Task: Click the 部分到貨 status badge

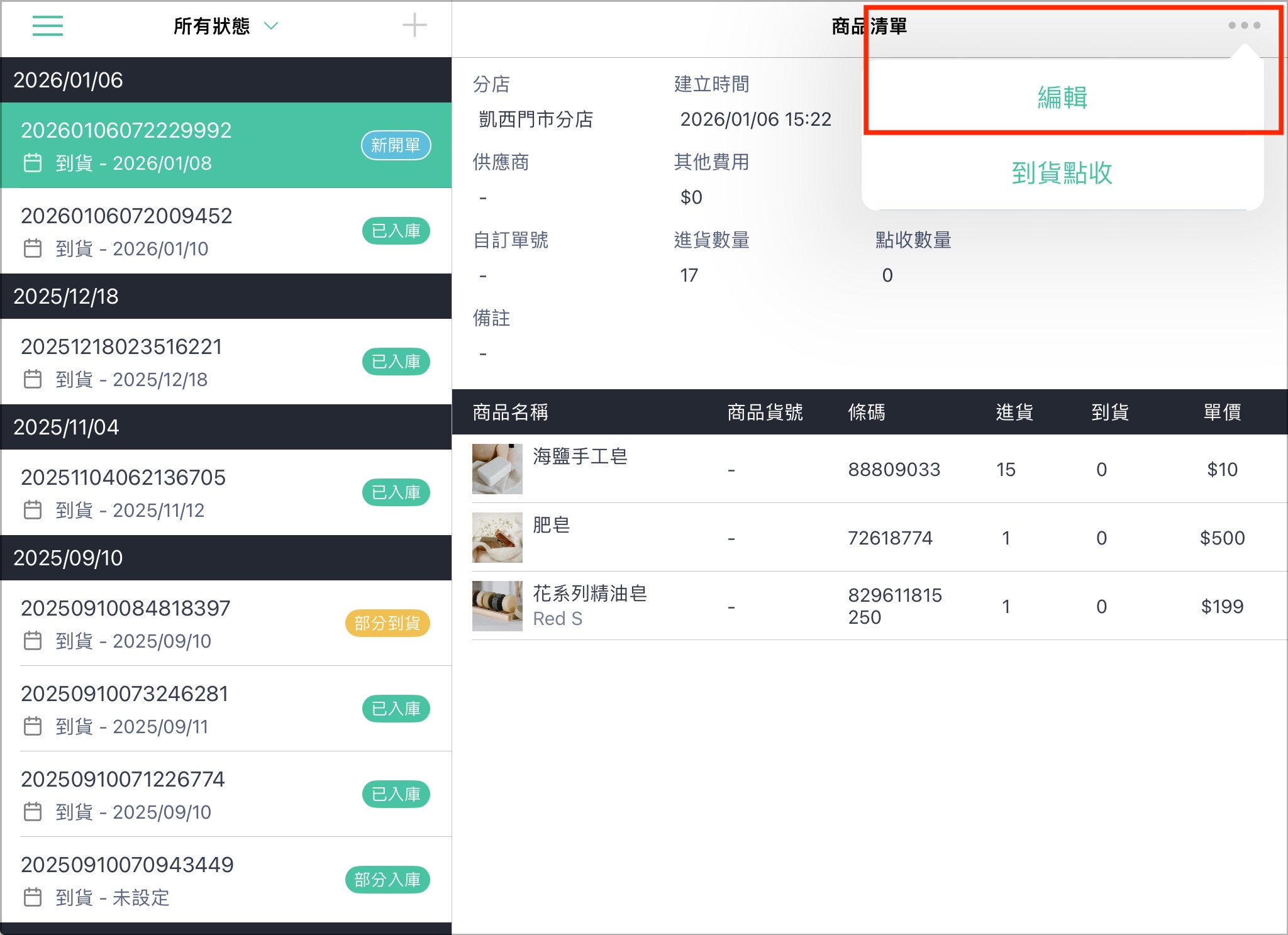Action: [387, 623]
